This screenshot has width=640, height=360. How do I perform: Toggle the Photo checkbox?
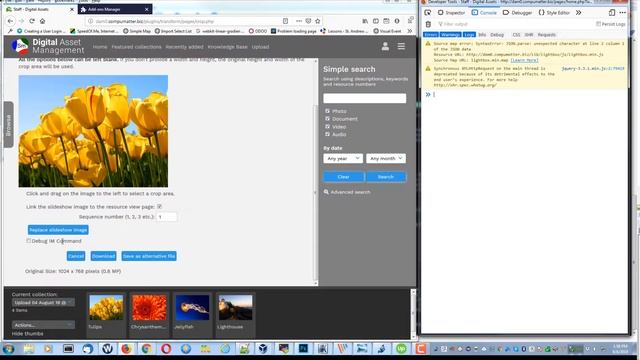(x=327, y=111)
